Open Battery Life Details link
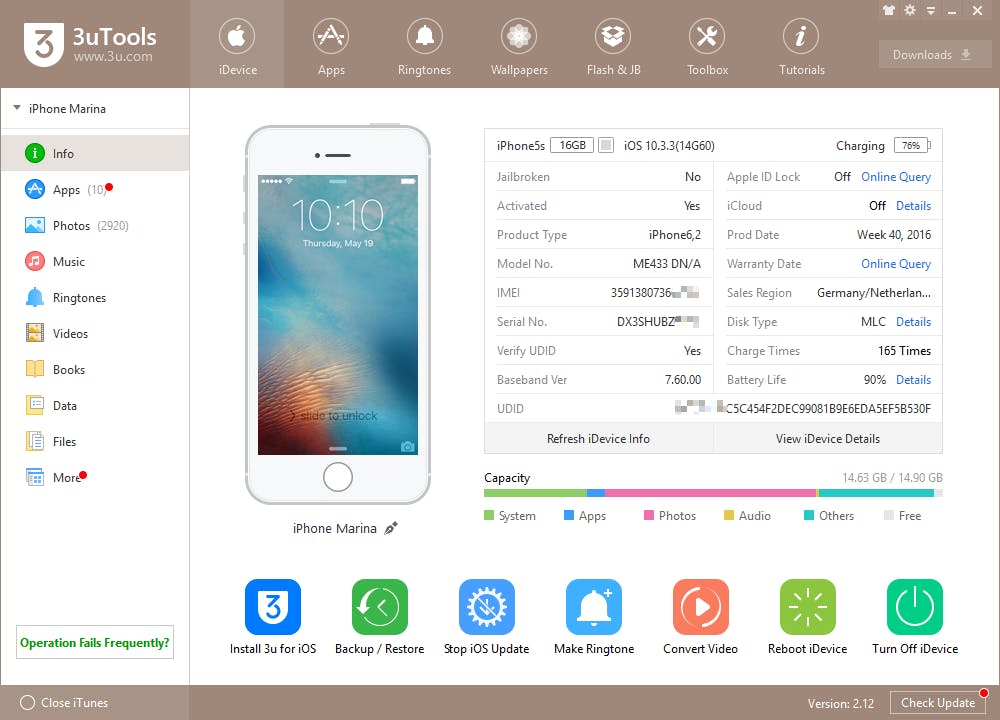The width and height of the screenshot is (1000, 720). coord(913,380)
